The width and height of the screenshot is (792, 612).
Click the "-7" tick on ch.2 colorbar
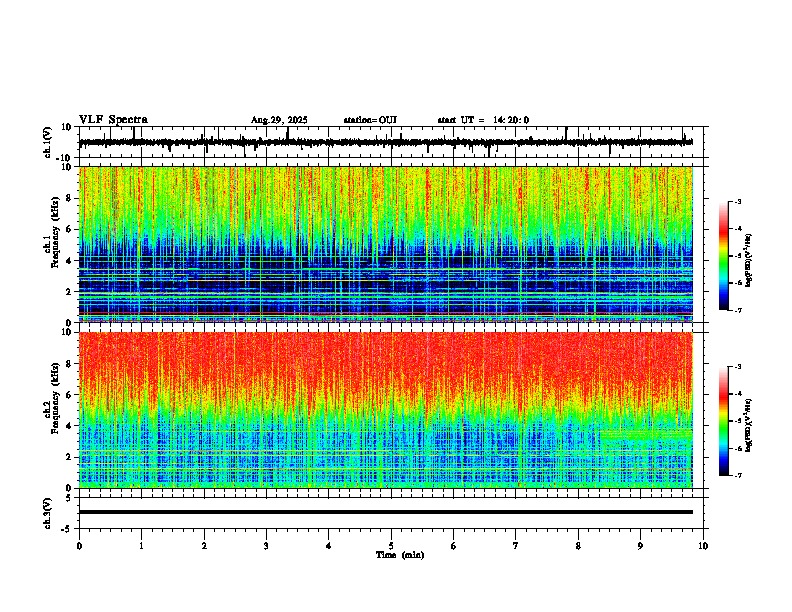click(x=738, y=476)
